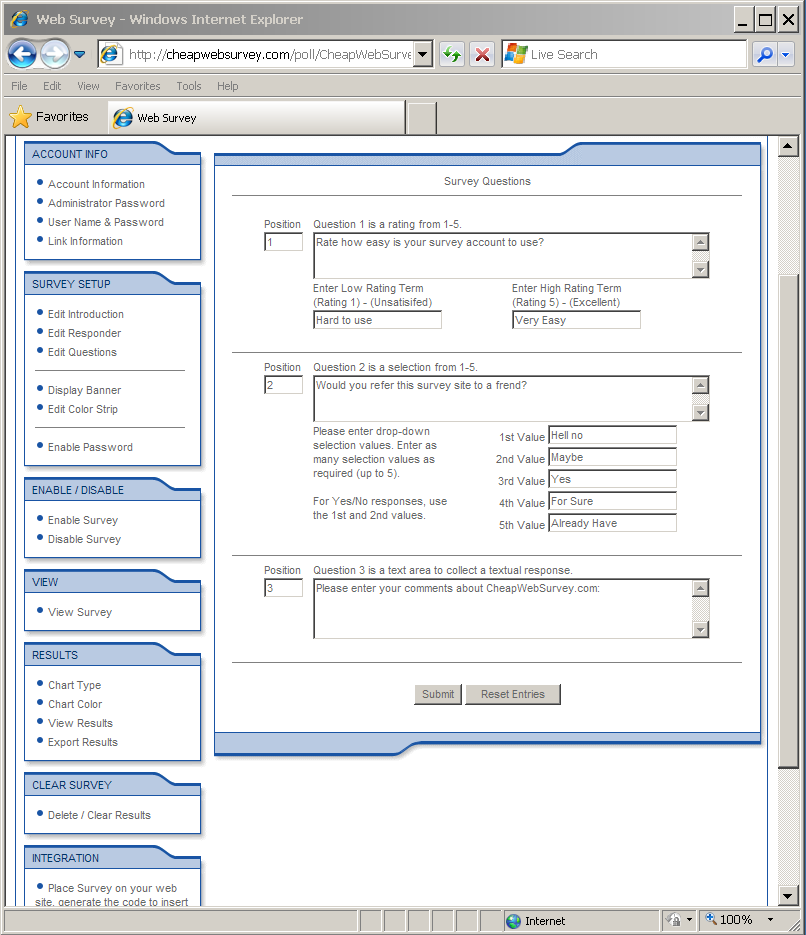Click the Reset Entries button
The image size is (806, 935).
coord(512,694)
